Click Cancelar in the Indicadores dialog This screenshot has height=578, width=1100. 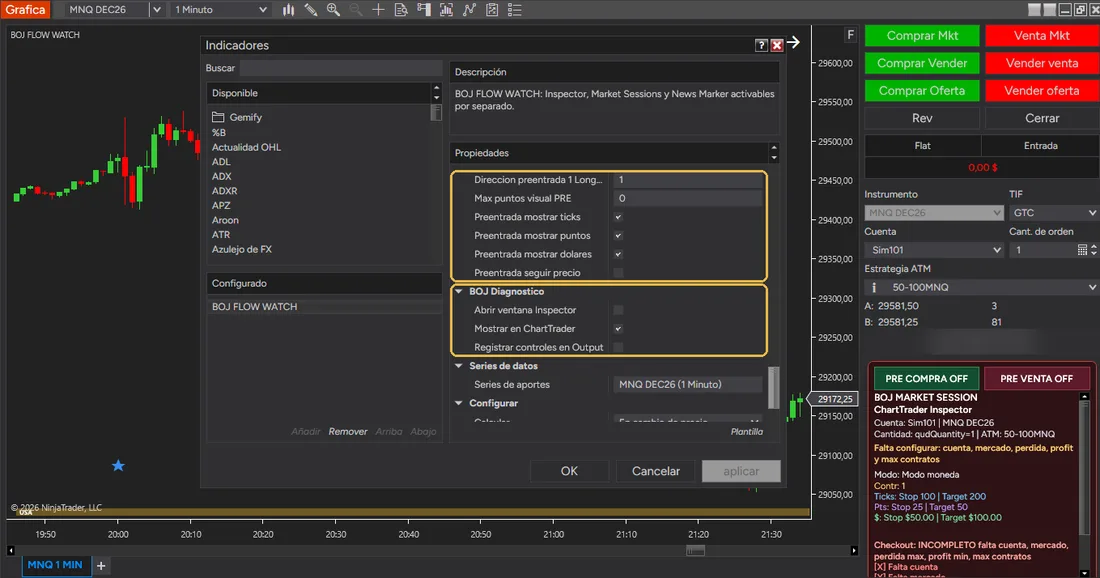pyautogui.click(x=655, y=471)
